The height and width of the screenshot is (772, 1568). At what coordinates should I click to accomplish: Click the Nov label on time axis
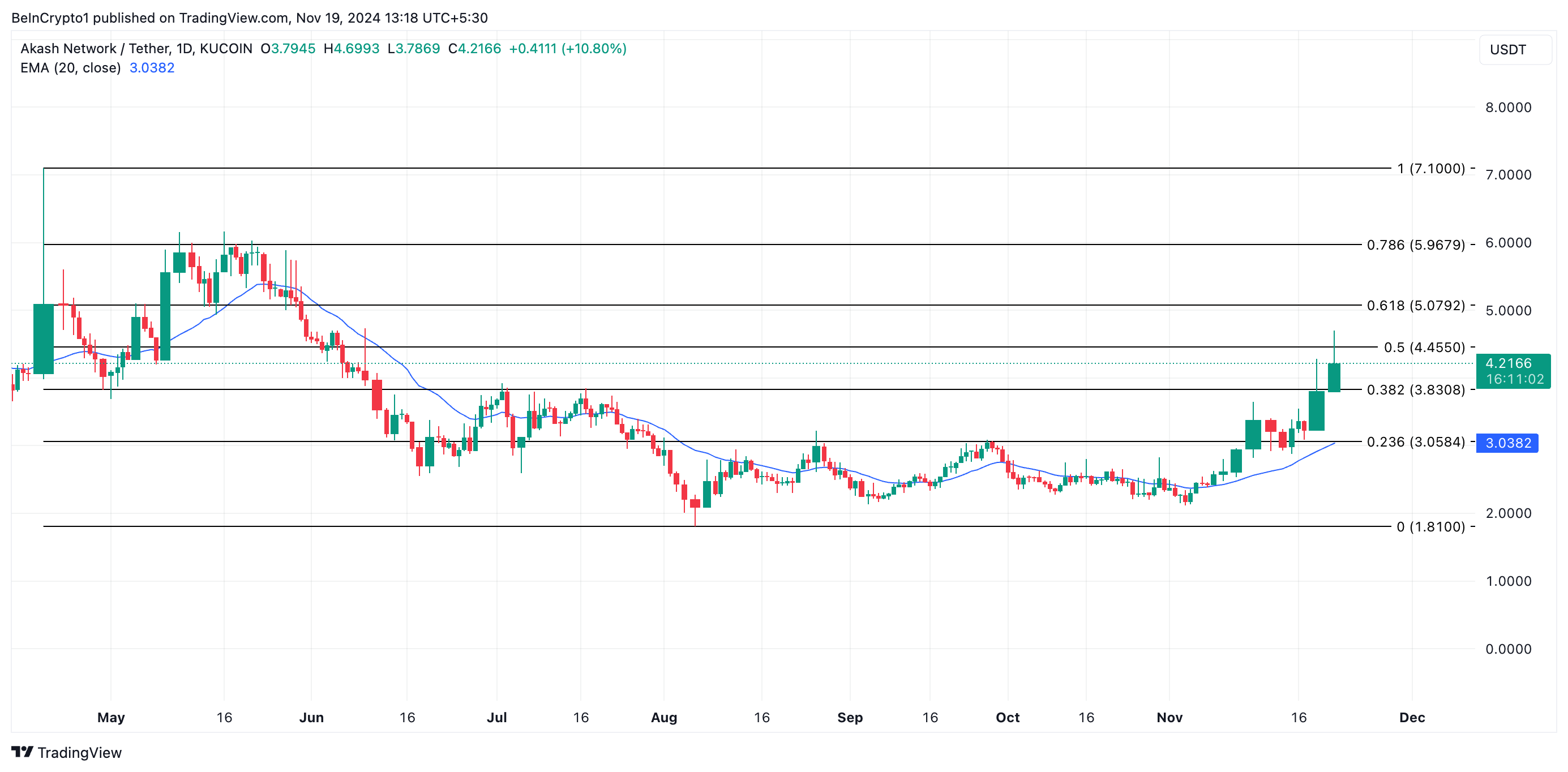1169,717
